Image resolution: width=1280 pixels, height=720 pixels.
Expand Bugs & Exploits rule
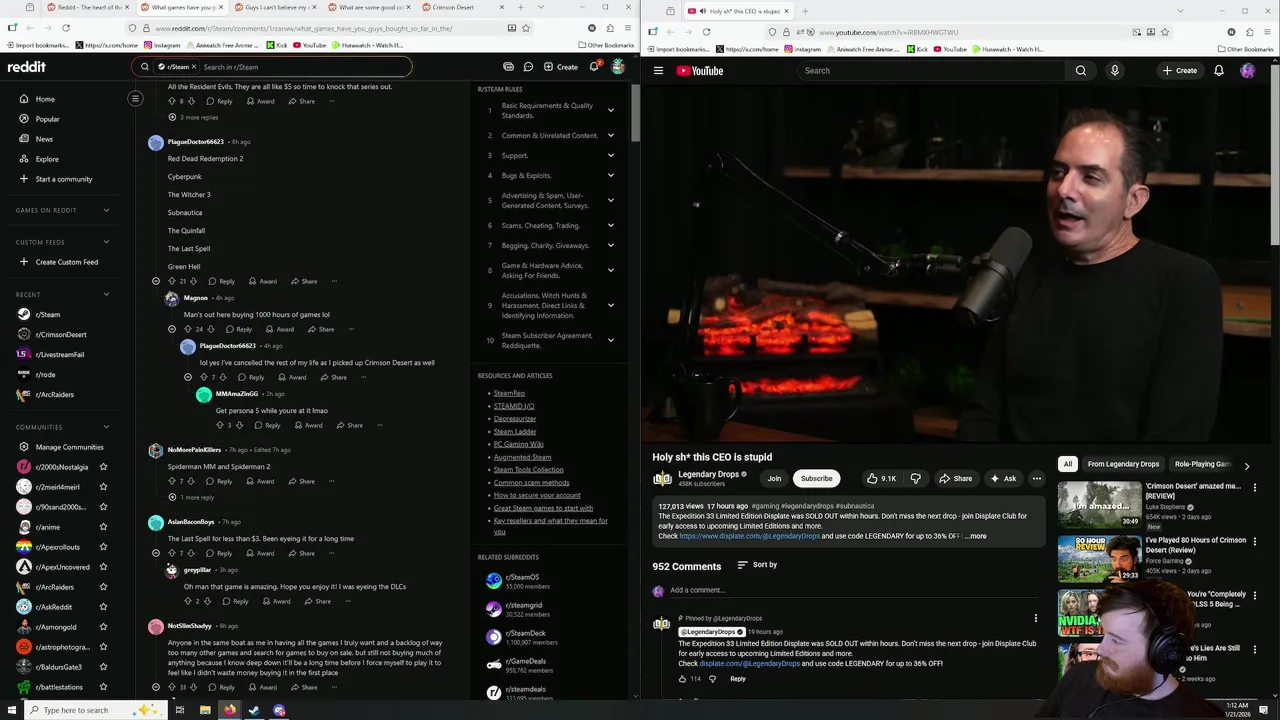click(610, 175)
